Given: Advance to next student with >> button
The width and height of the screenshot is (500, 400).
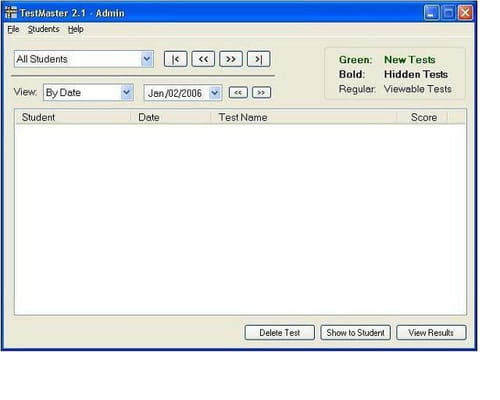Looking at the screenshot, I should point(231,59).
